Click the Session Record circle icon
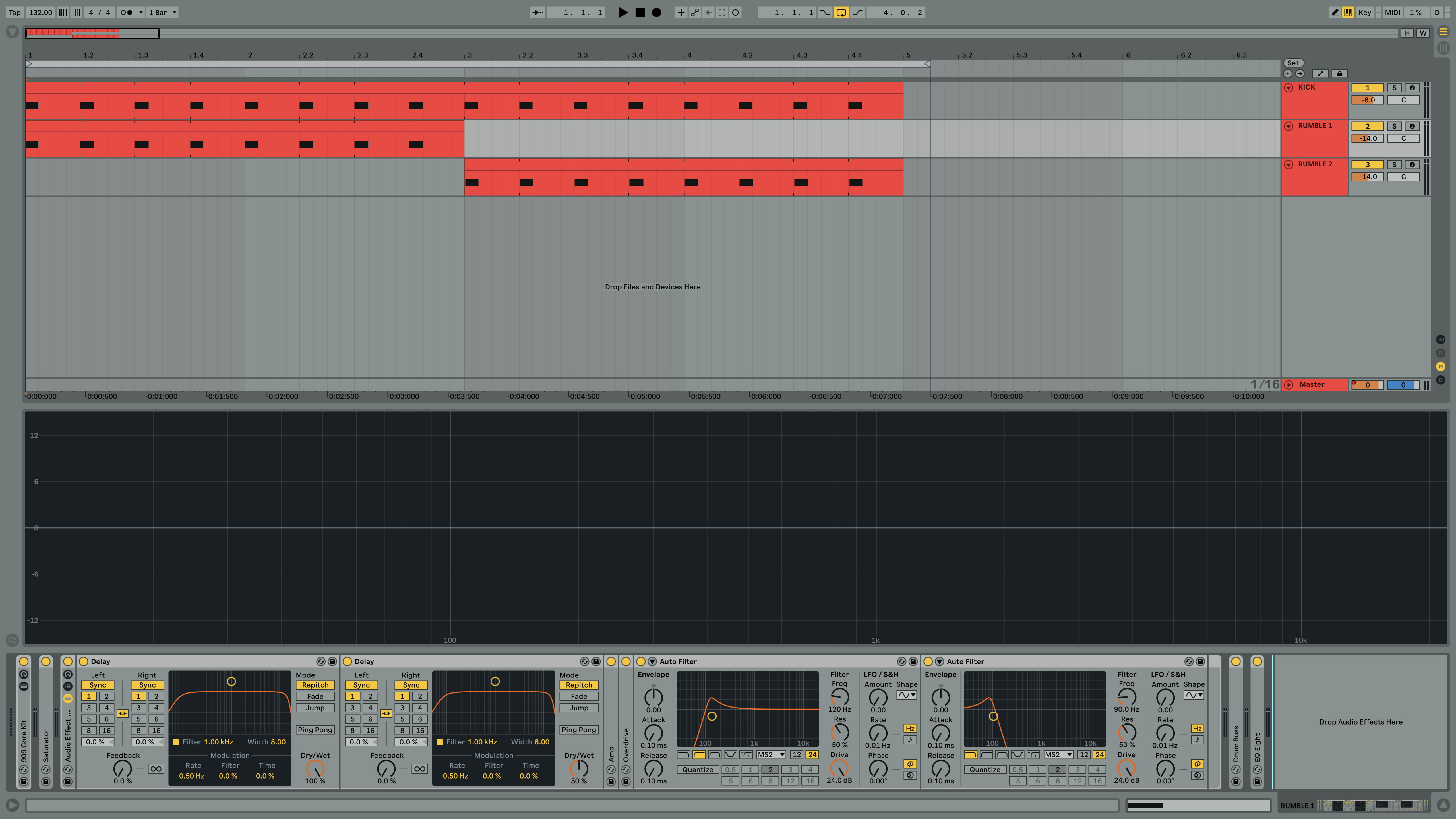1456x819 pixels. (735, 13)
